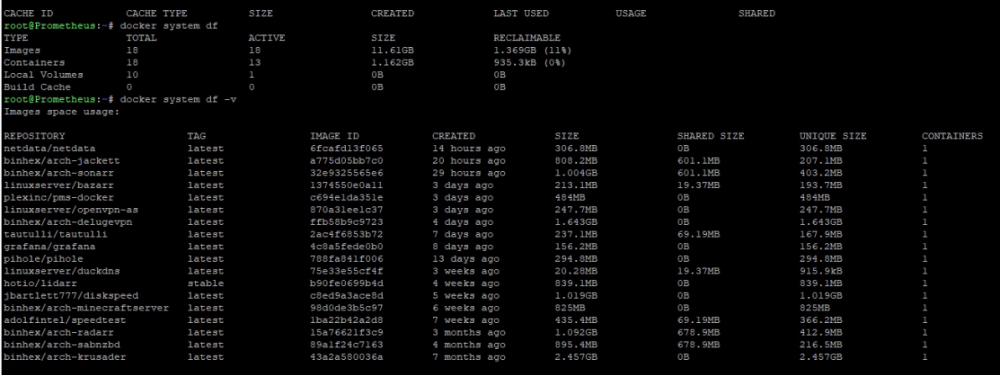
Task: Select repository name binhex/arch-delugevpn
Action: [x=68, y=222]
